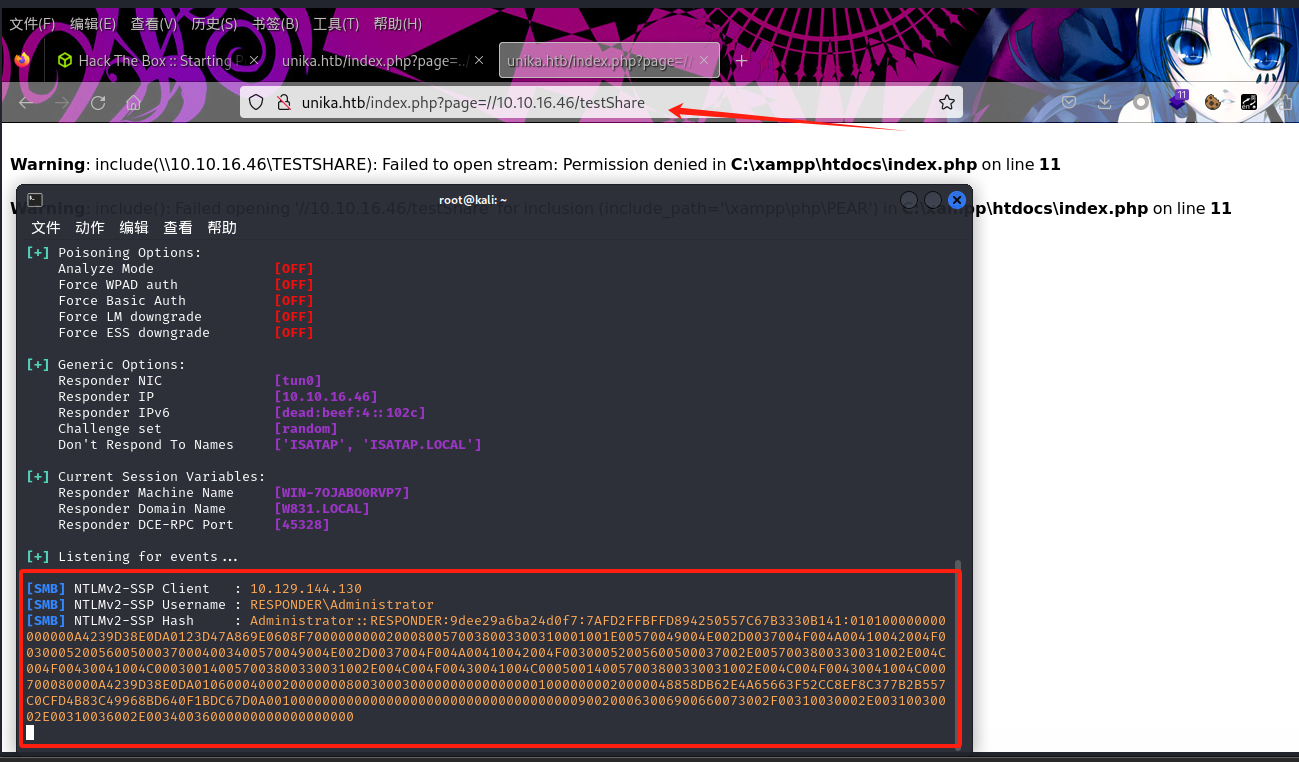Screen dimensions: 1299x762
Task: Click the Force LM downgrade [OFF] value
Action: [294, 317]
